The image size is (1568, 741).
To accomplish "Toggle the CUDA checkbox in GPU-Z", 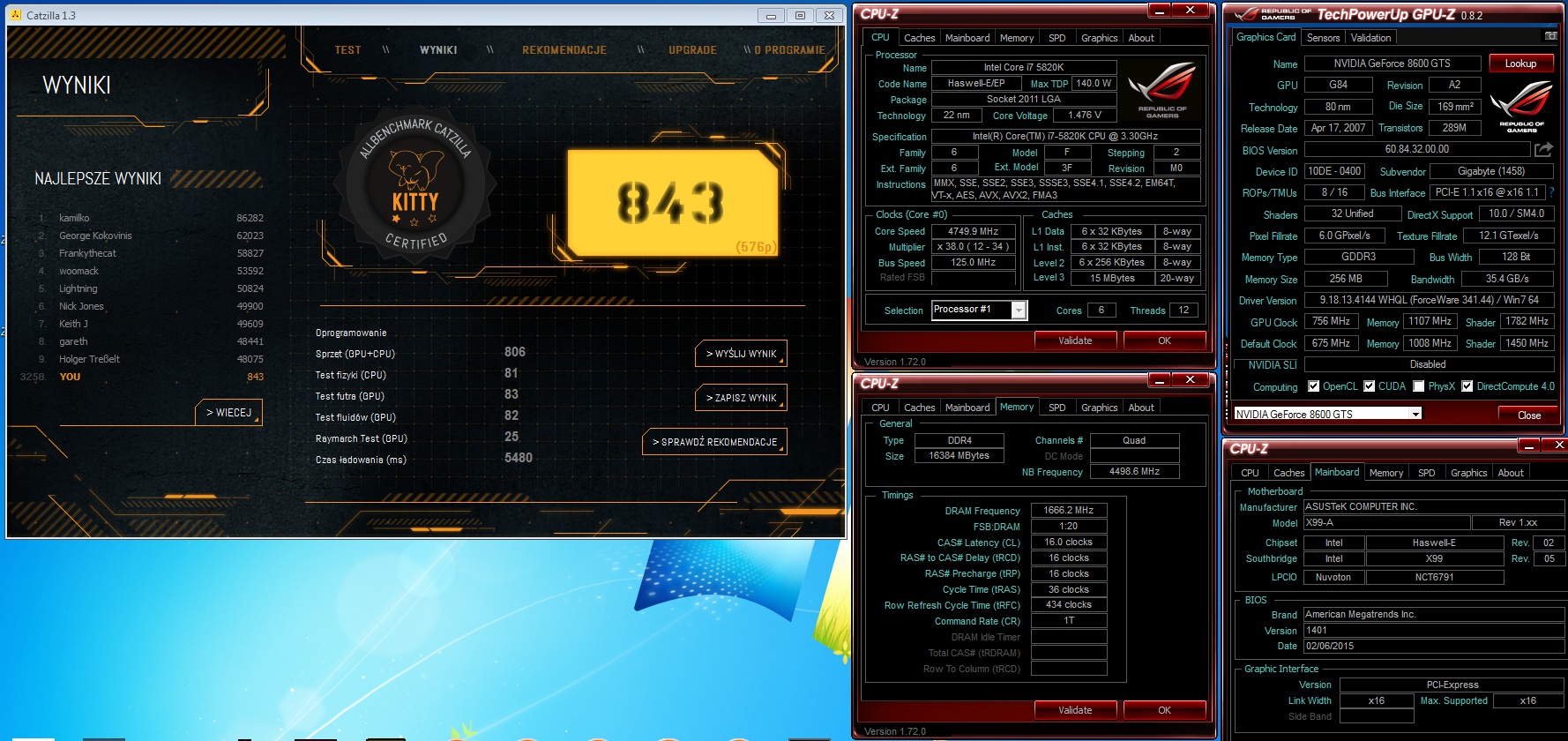I will click(x=1369, y=386).
